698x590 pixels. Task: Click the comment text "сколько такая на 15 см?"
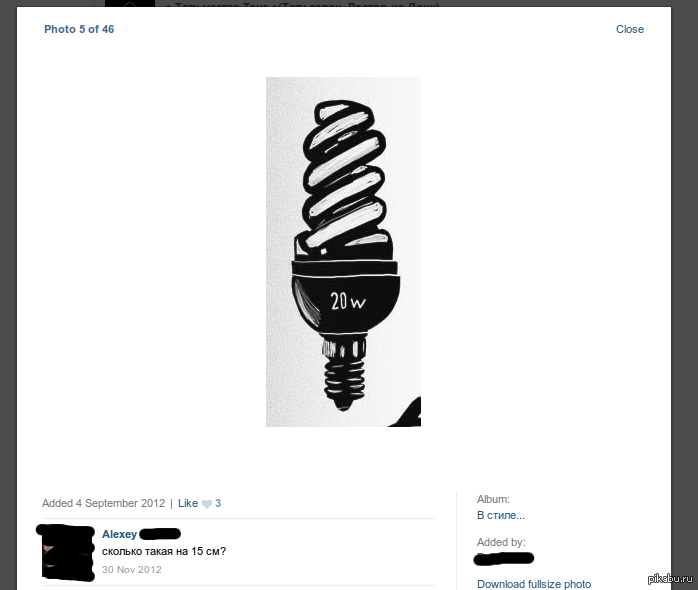coord(164,551)
